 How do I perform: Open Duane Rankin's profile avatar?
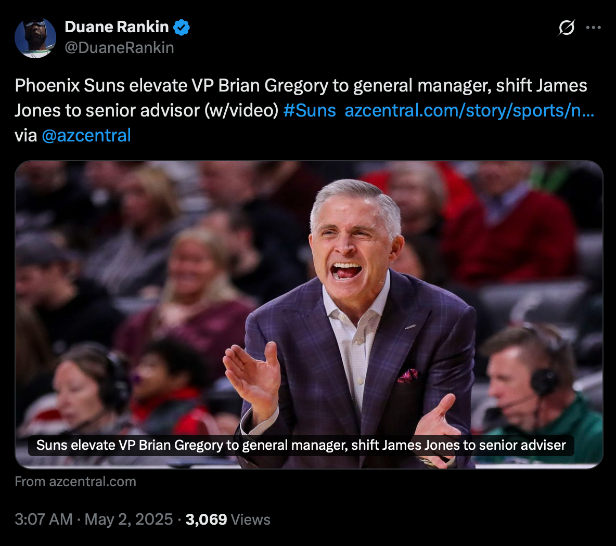pos(35,38)
